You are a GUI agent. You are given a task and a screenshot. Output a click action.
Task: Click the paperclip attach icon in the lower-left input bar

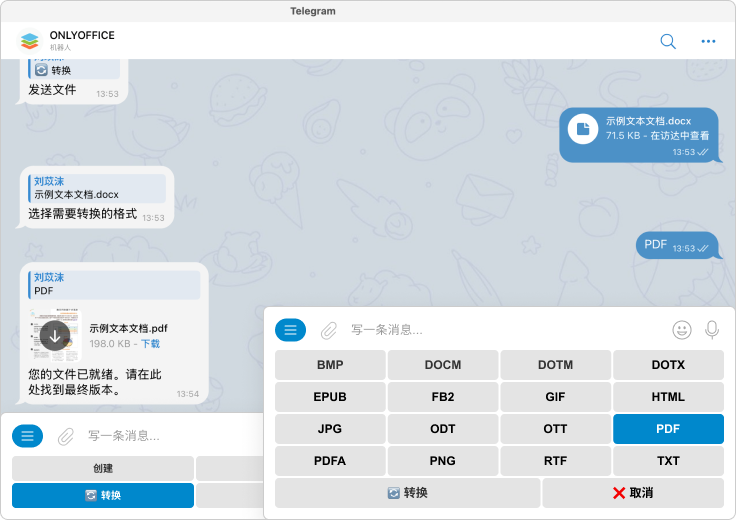[x=66, y=436]
